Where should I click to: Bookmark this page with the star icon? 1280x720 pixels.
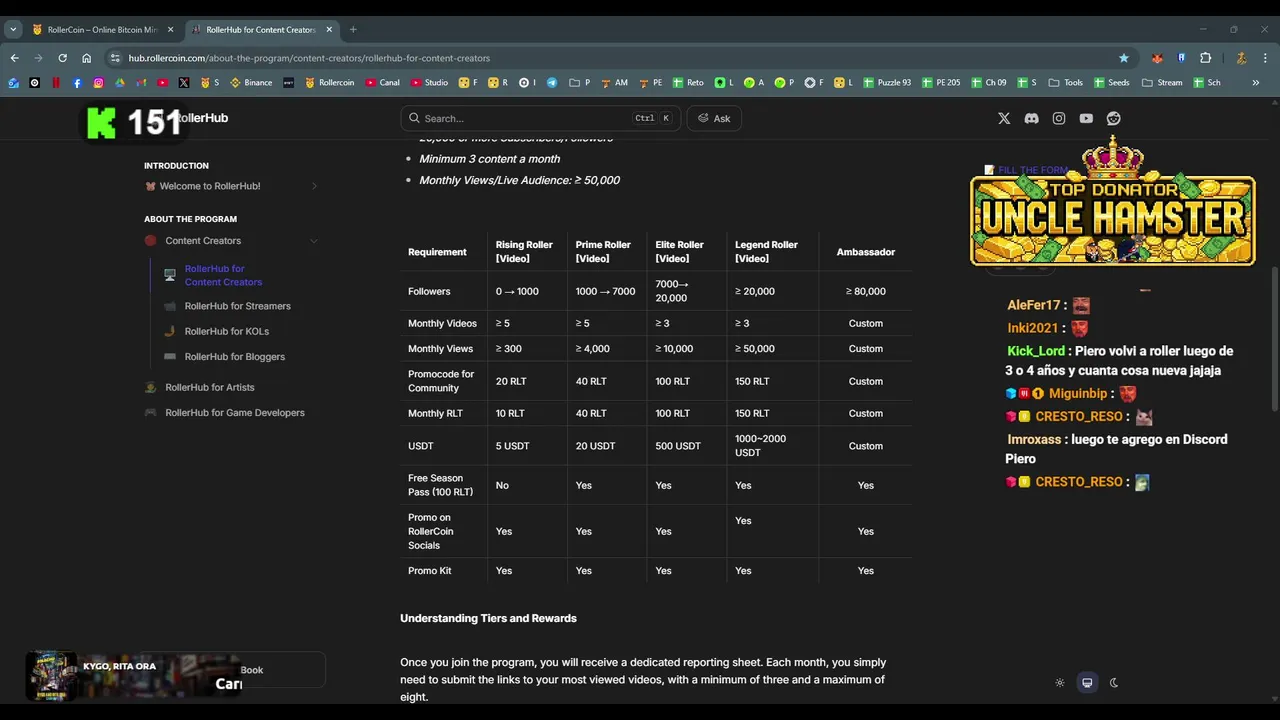pyautogui.click(x=1124, y=58)
